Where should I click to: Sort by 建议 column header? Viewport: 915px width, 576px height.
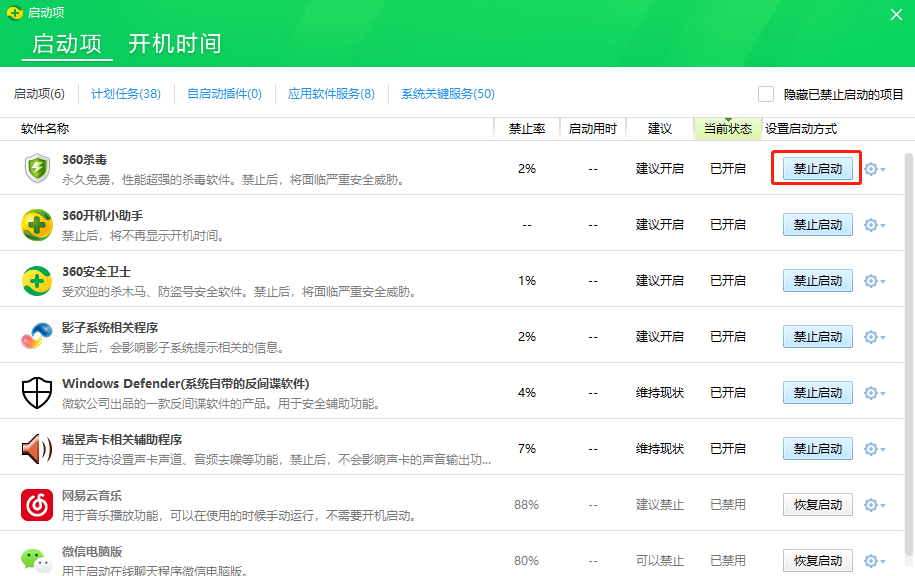tap(660, 129)
